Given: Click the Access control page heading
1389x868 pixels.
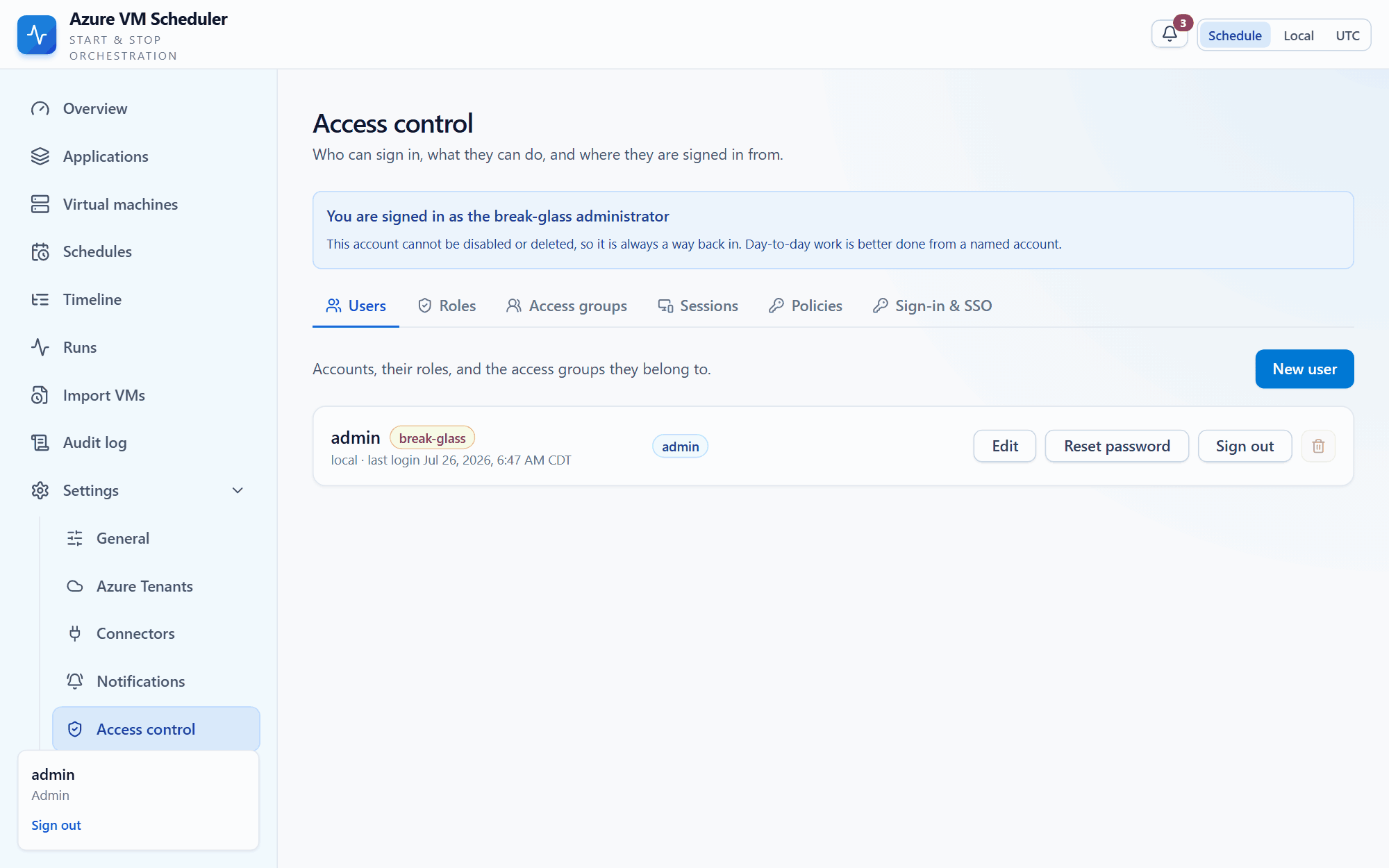Looking at the screenshot, I should pyautogui.click(x=392, y=124).
